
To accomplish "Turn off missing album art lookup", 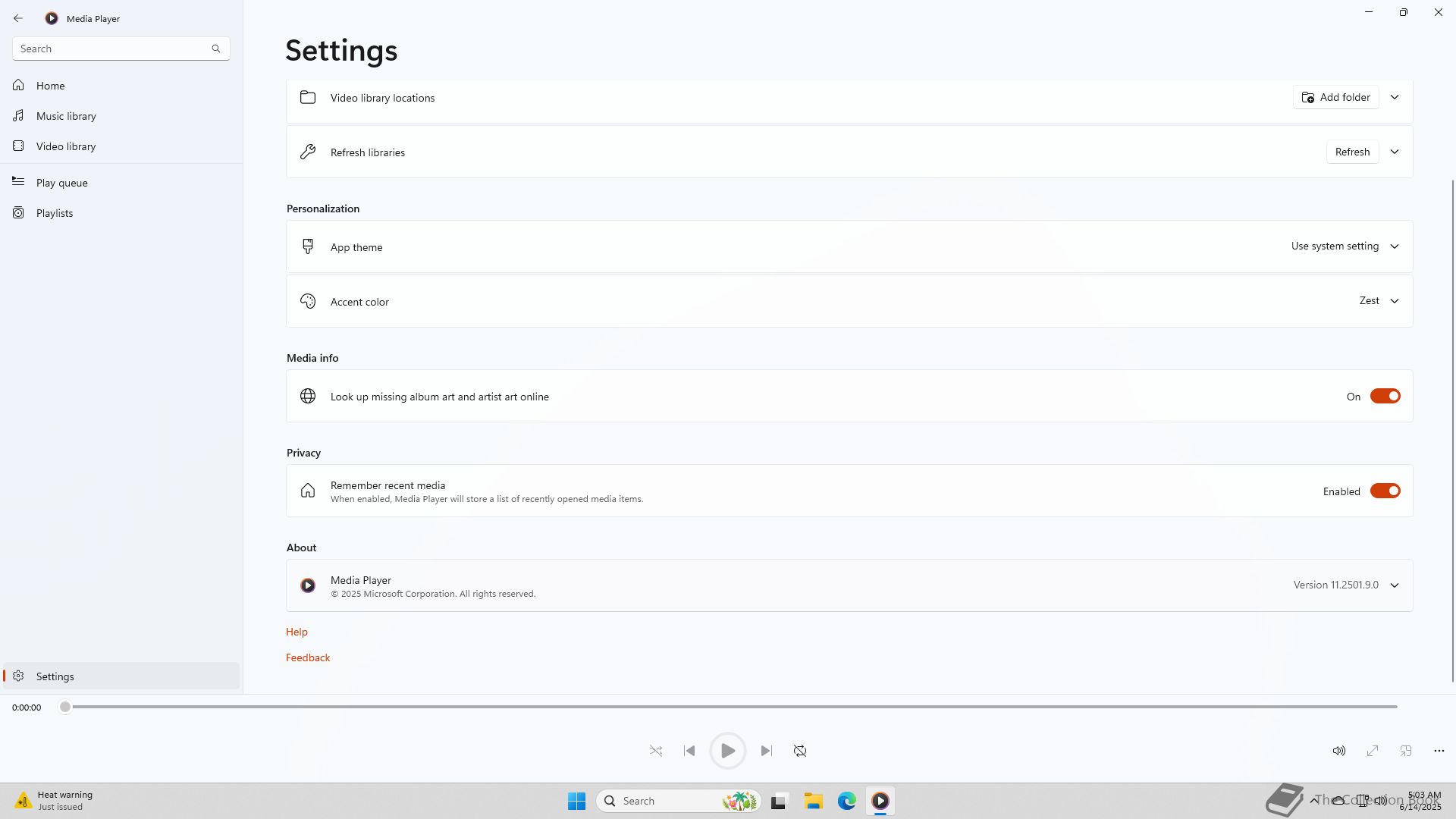I will point(1385,397).
